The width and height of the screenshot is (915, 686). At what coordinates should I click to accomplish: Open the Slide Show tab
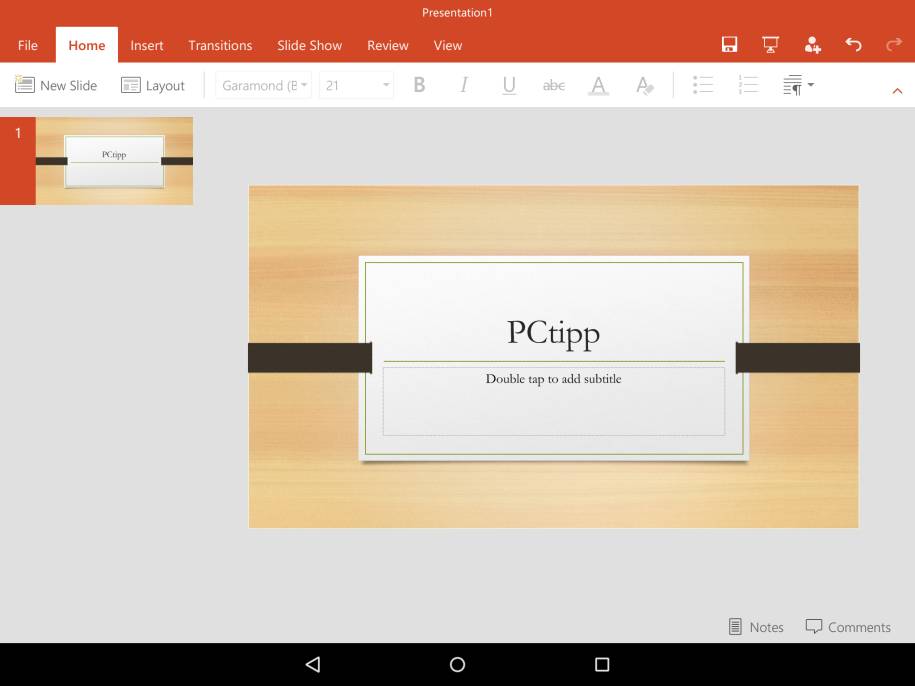pos(309,46)
